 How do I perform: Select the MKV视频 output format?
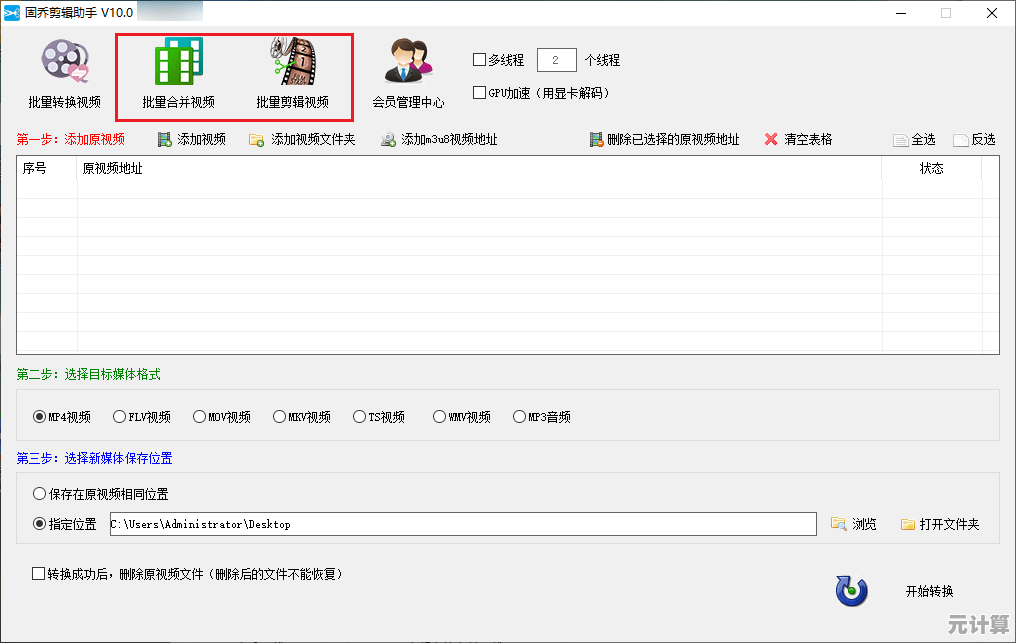(280, 417)
